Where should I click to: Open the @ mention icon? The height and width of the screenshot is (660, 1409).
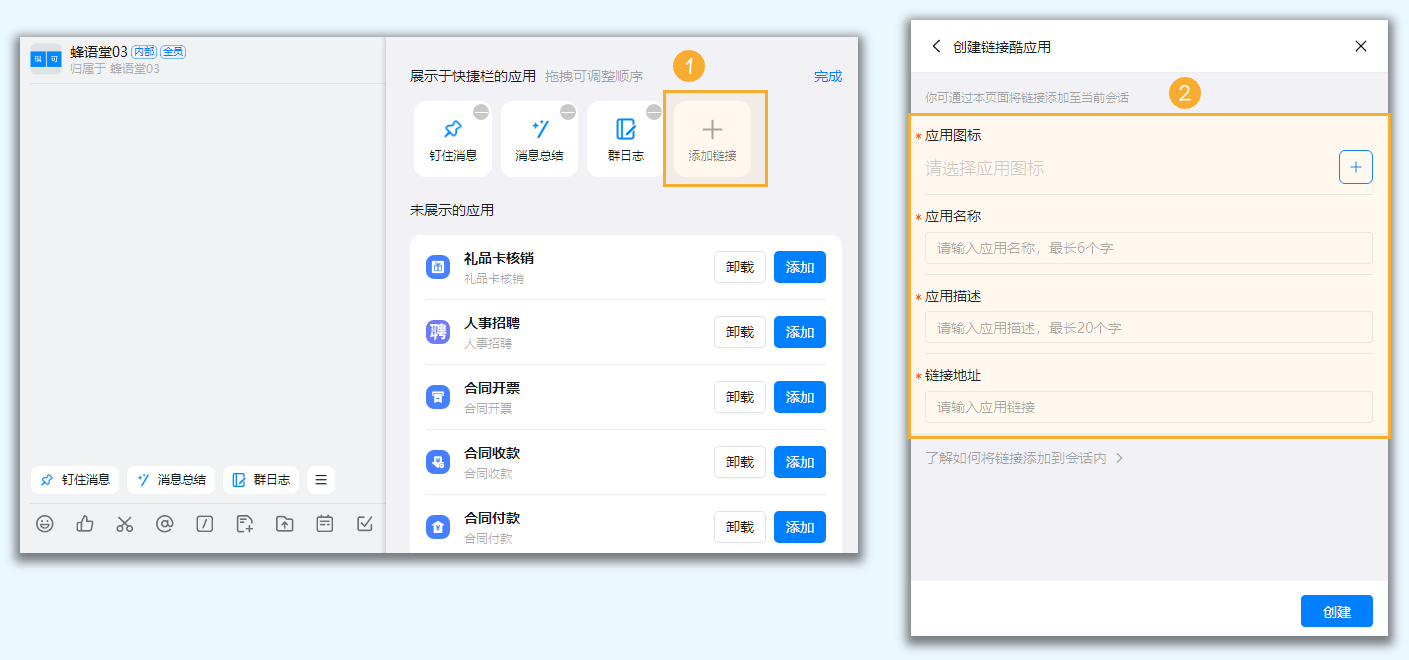(x=164, y=523)
